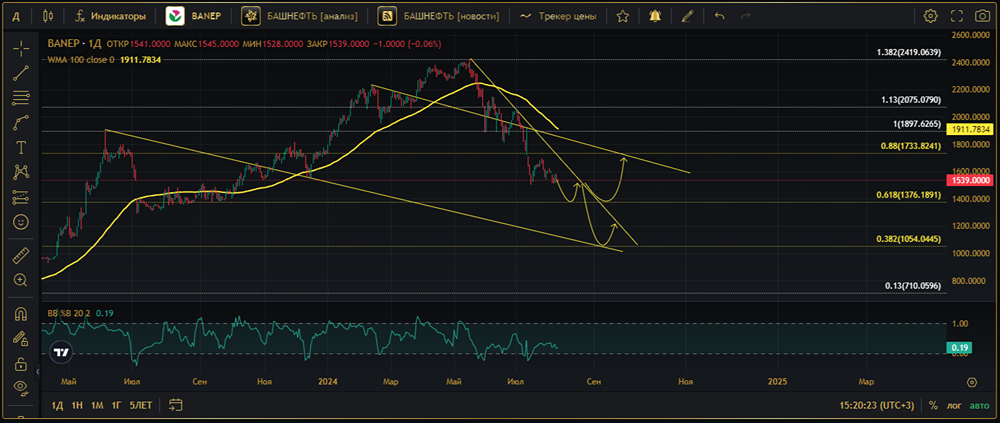Activate the zoom in tool

pyautogui.click(x=21, y=279)
